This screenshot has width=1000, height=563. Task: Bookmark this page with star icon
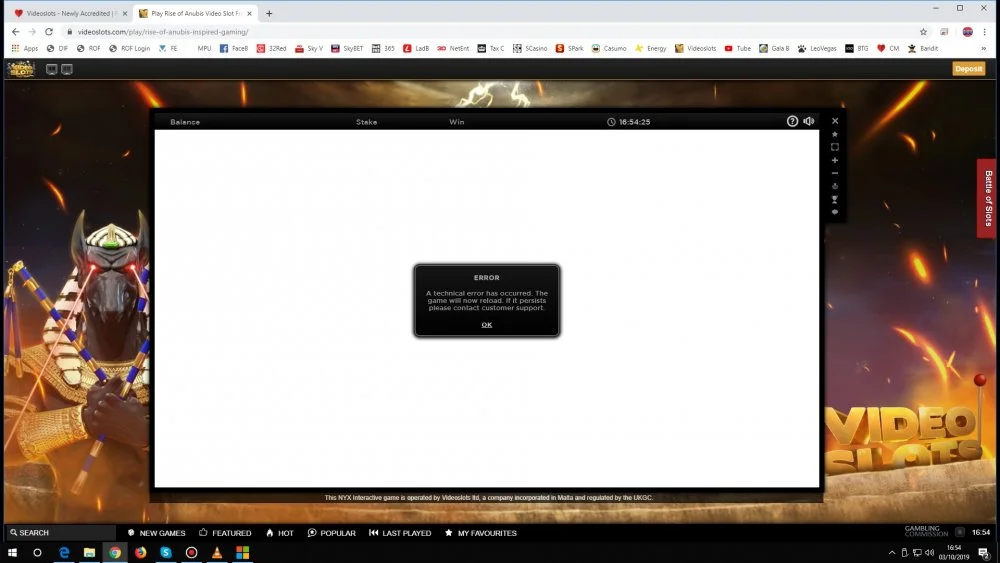coord(923,32)
